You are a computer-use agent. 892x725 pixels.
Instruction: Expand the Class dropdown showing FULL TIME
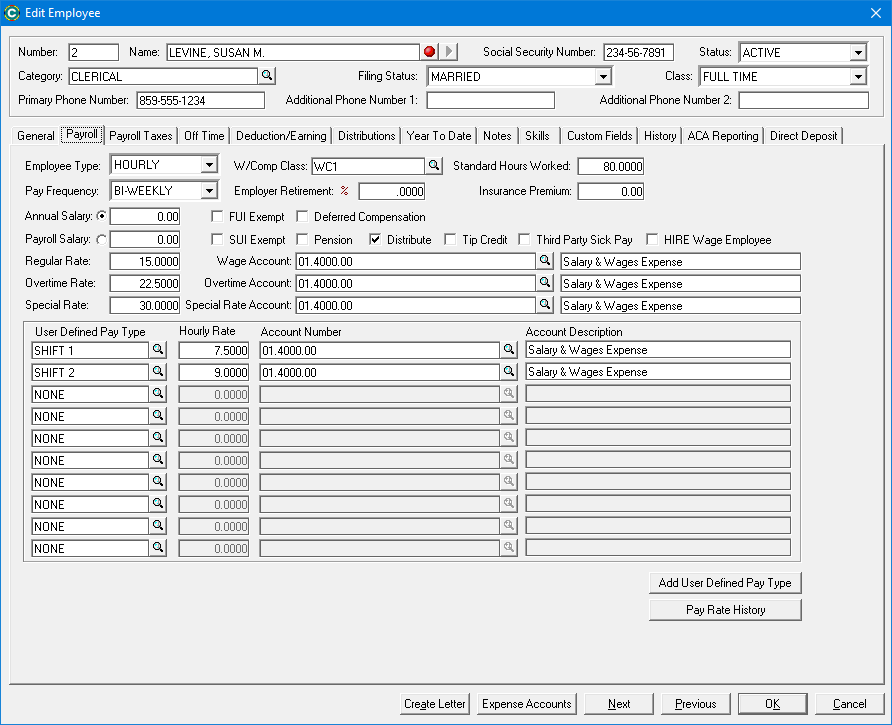point(858,76)
